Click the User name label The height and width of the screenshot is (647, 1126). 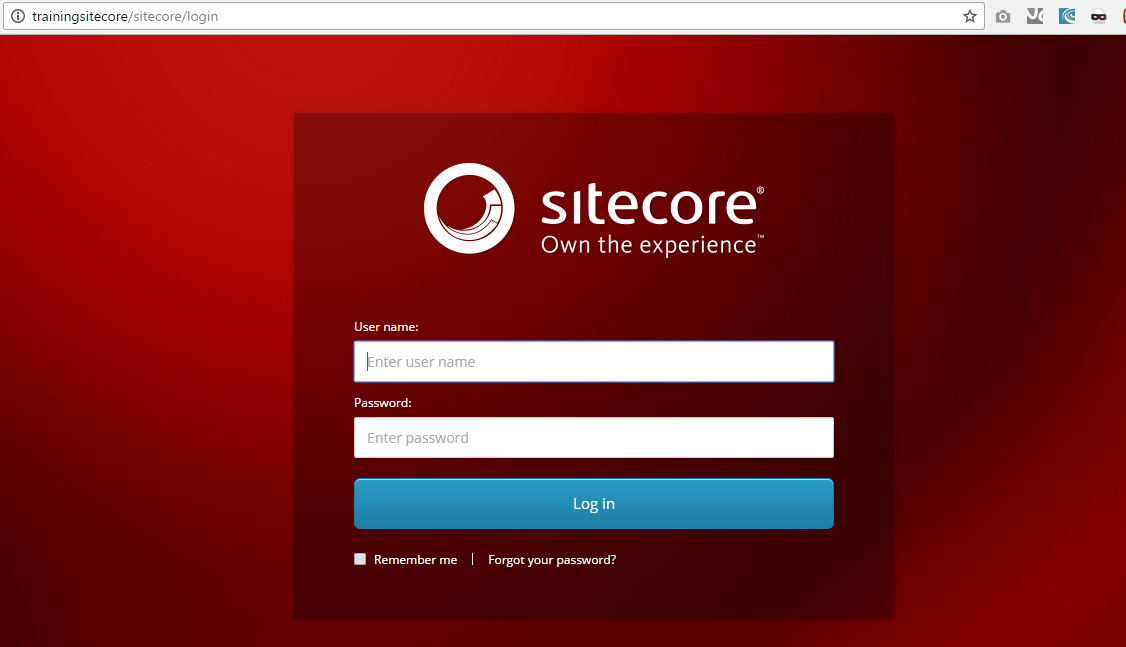(386, 327)
